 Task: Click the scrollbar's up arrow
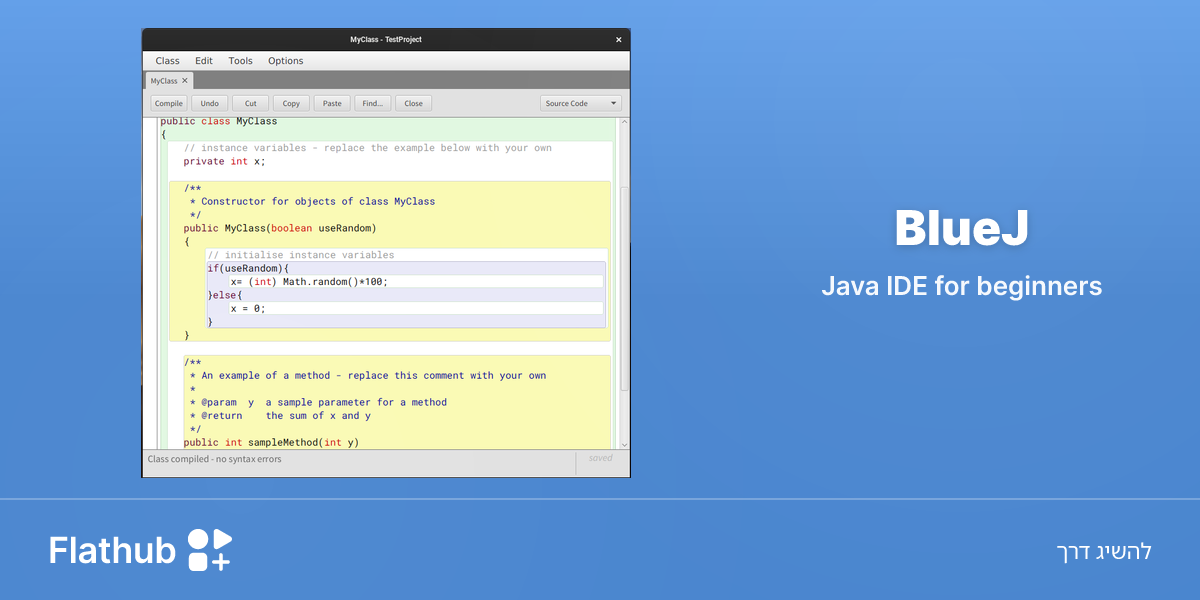point(625,122)
